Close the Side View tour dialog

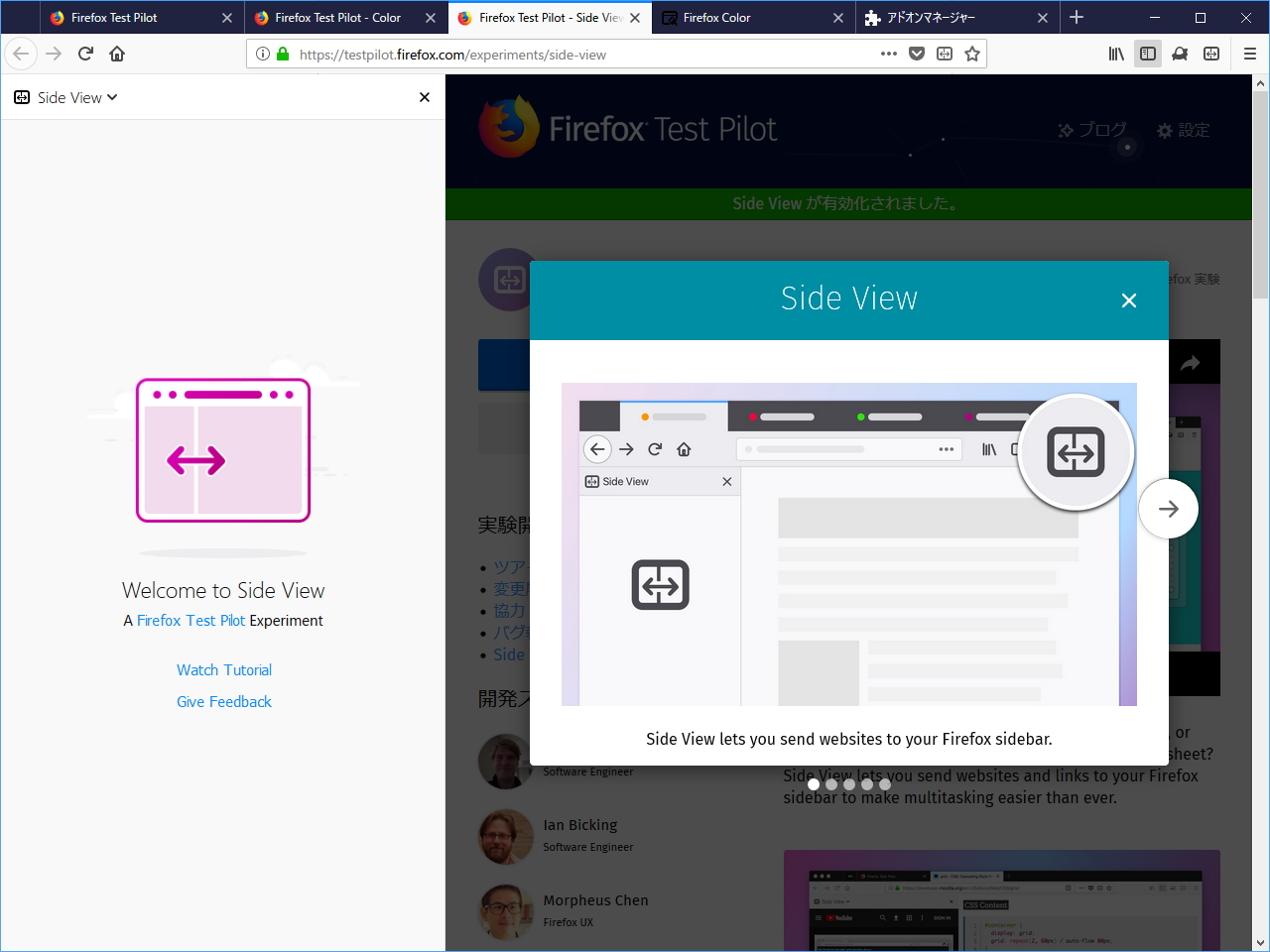point(1129,300)
